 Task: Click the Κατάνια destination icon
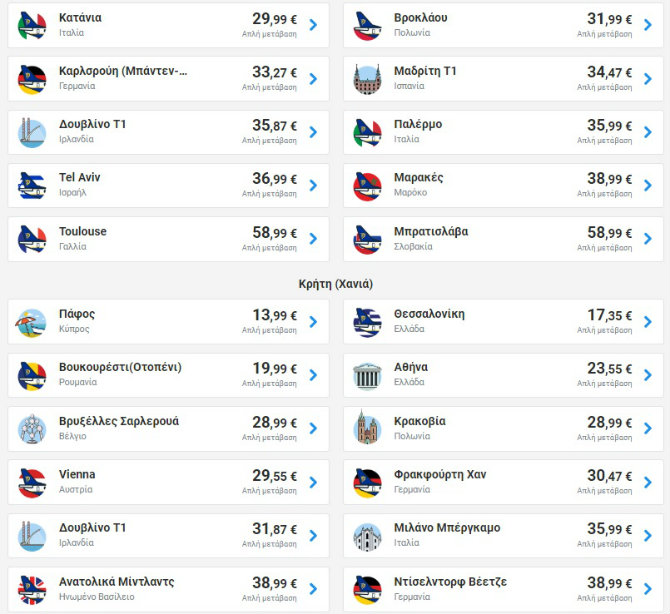point(33,26)
